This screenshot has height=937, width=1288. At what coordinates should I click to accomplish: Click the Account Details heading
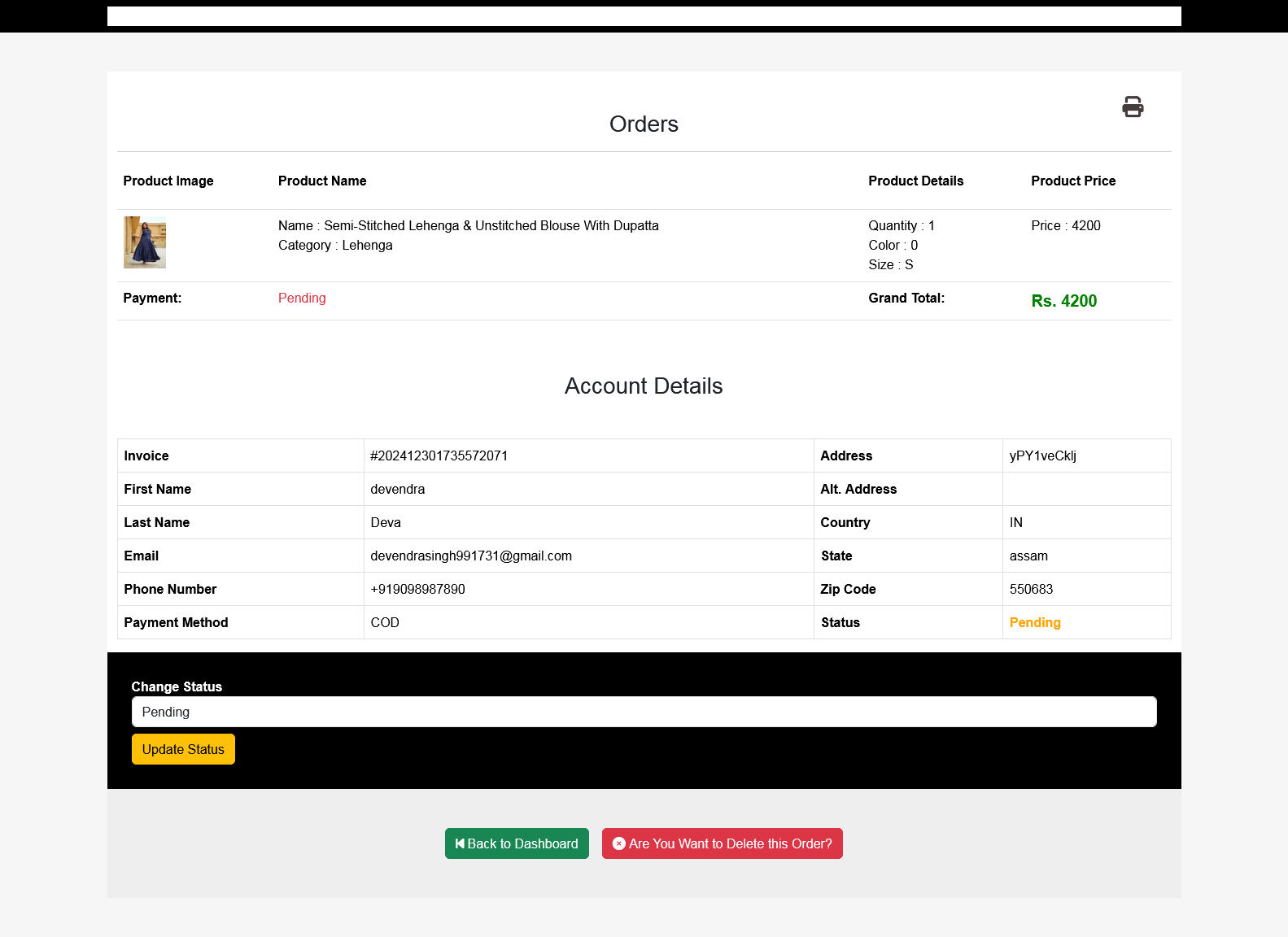[644, 386]
